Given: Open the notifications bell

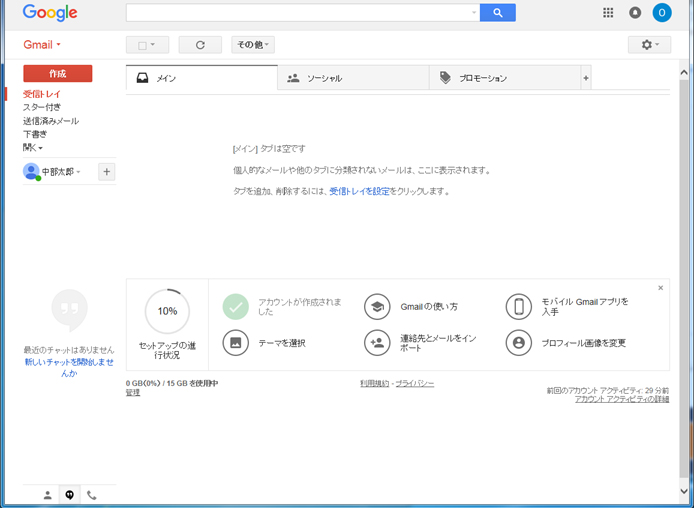Looking at the screenshot, I should (x=635, y=13).
